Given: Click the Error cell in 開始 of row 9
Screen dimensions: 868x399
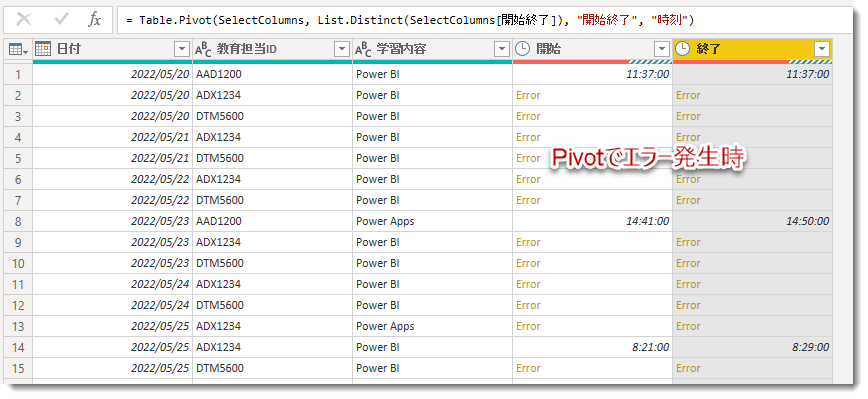Looking at the screenshot, I should click(592, 242).
